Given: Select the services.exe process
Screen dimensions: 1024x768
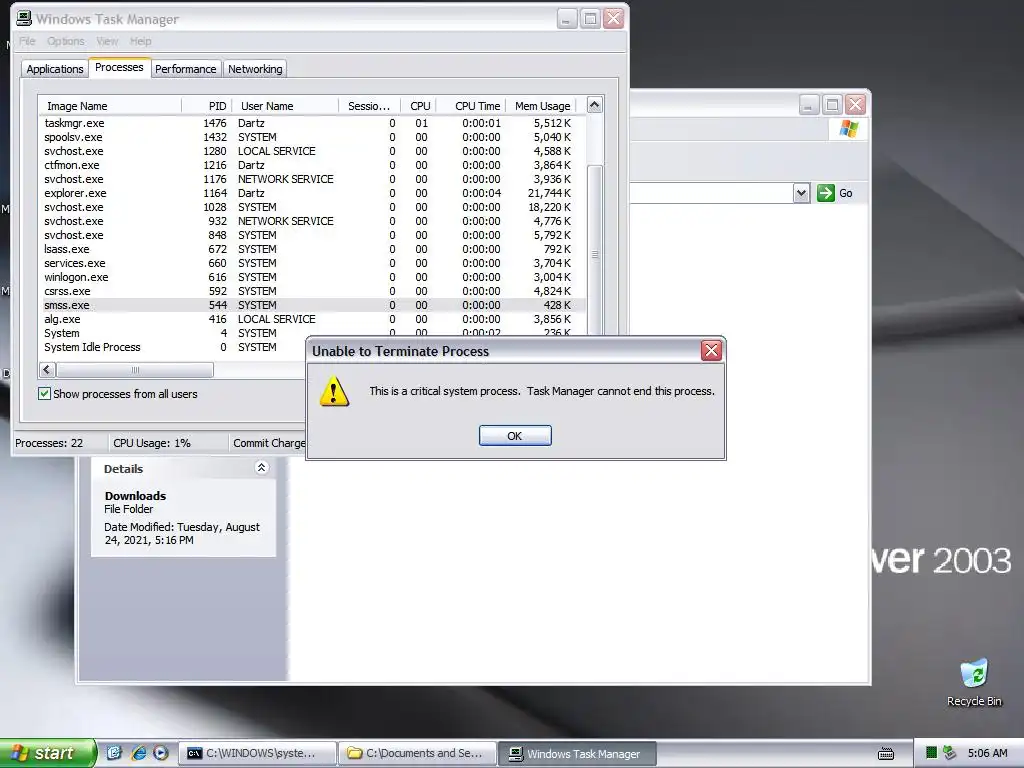Looking at the screenshot, I should click(x=311, y=263).
